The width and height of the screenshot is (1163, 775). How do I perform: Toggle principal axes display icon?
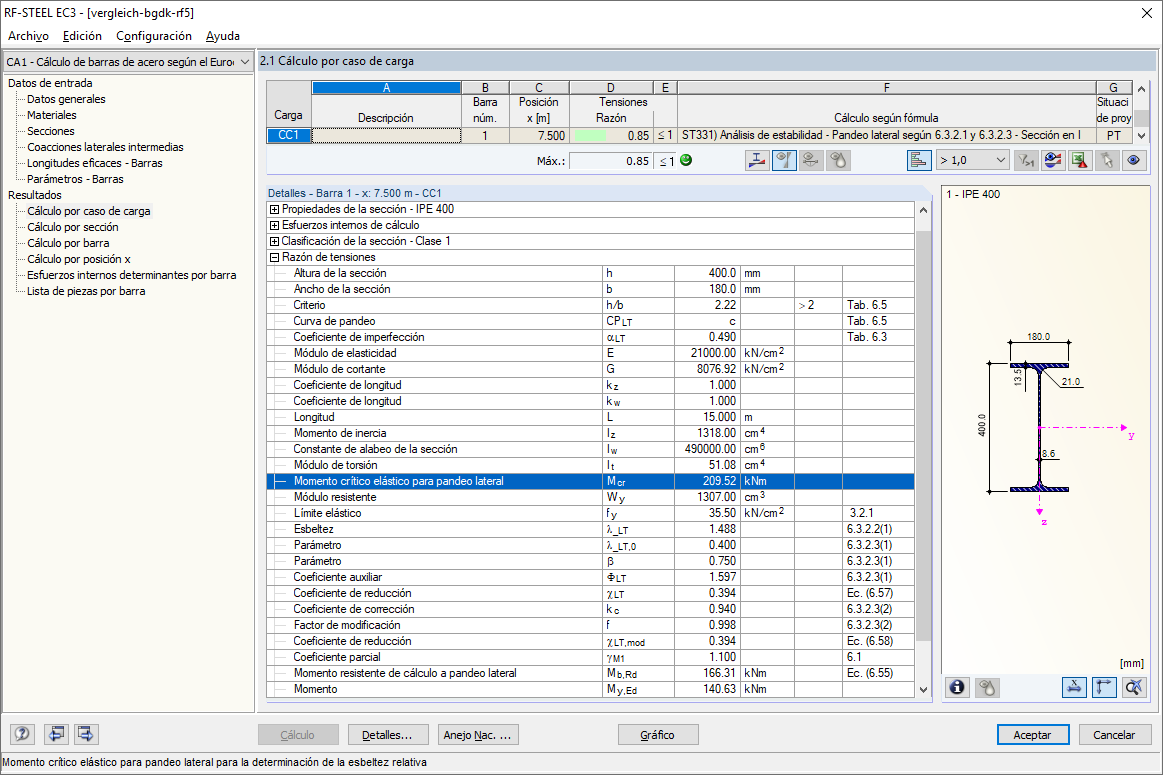(x=1104, y=687)
